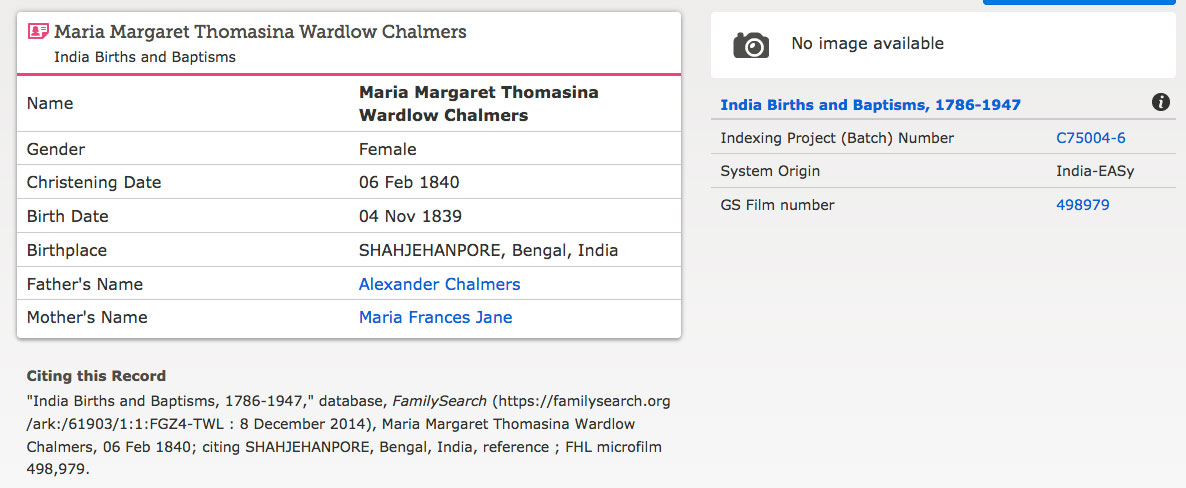Open father Alexander Chalmers' record link
Viewport: 1186px width, 488px height.
pyautogui.click(x=439, y=284)
